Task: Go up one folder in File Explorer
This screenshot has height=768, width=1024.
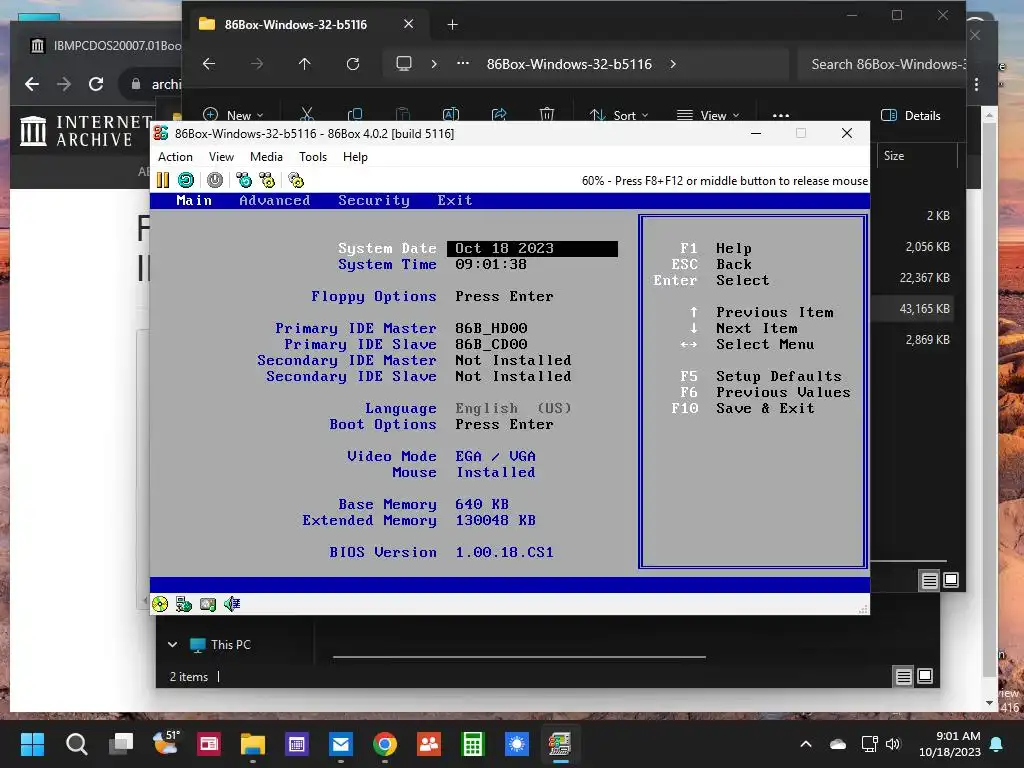Action: click(304, 64)
